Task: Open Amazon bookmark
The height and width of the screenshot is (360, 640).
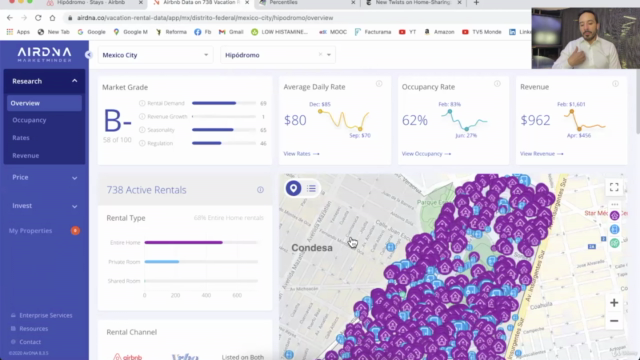Action: coord(439,32)
